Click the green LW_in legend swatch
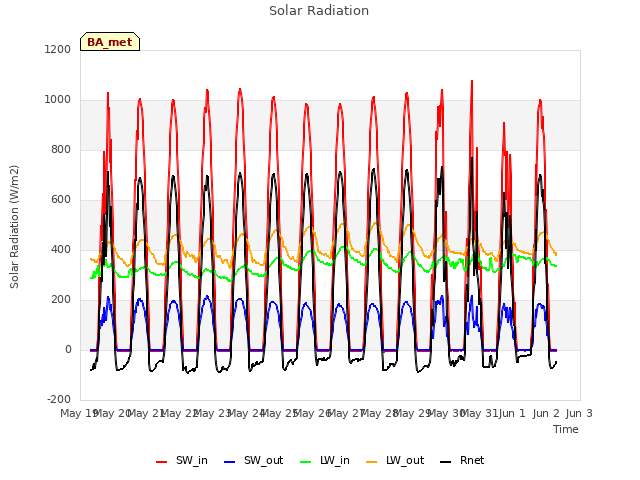640x480 pixels. coord(305,462)
